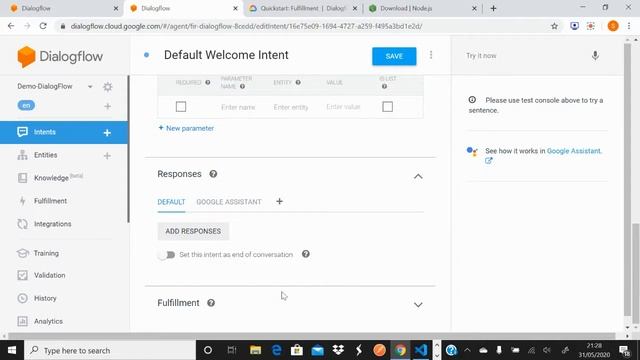
Task: Tick the Is List checkbox
Action: (x=387, y=107)
